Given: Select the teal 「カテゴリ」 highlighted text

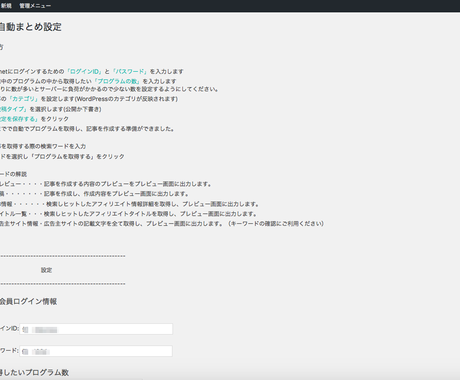Looking at the screenshot, I should pos(24,99).
